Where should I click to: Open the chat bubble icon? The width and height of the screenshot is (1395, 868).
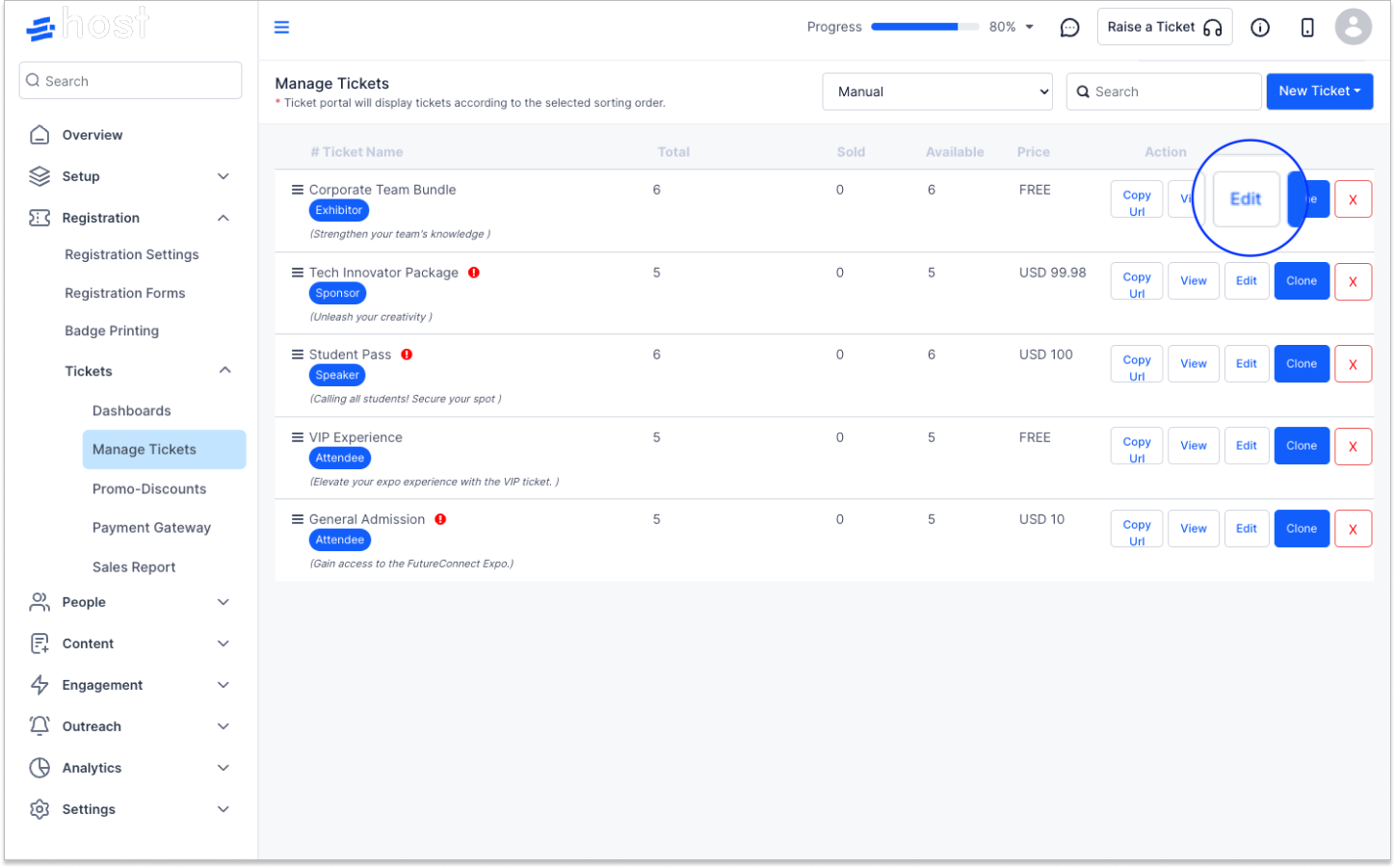(1069, 28)
